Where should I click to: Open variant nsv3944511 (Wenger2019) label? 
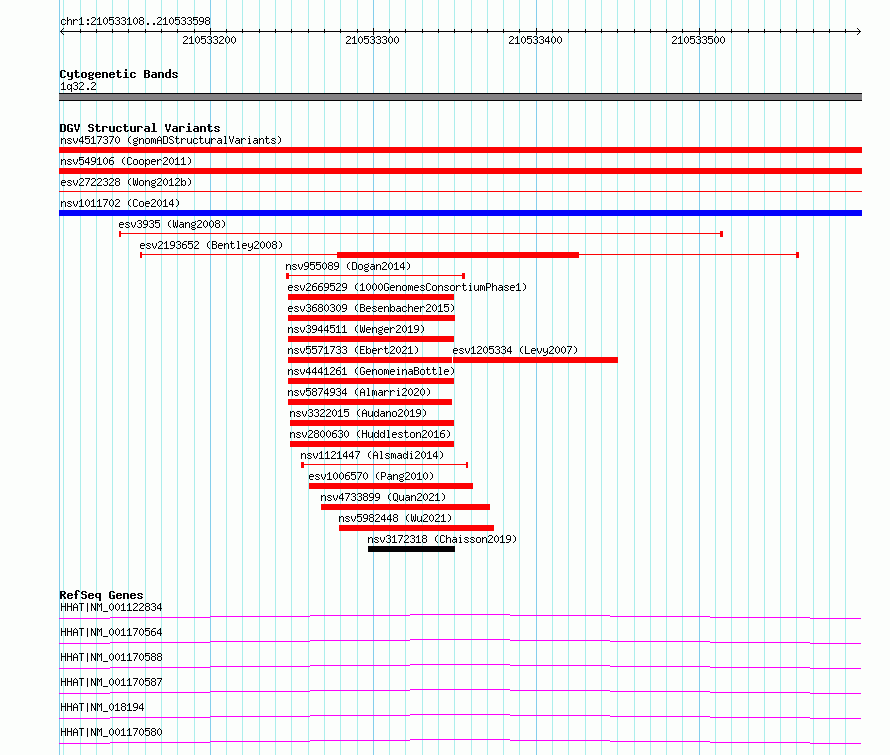tap(356, 329)
